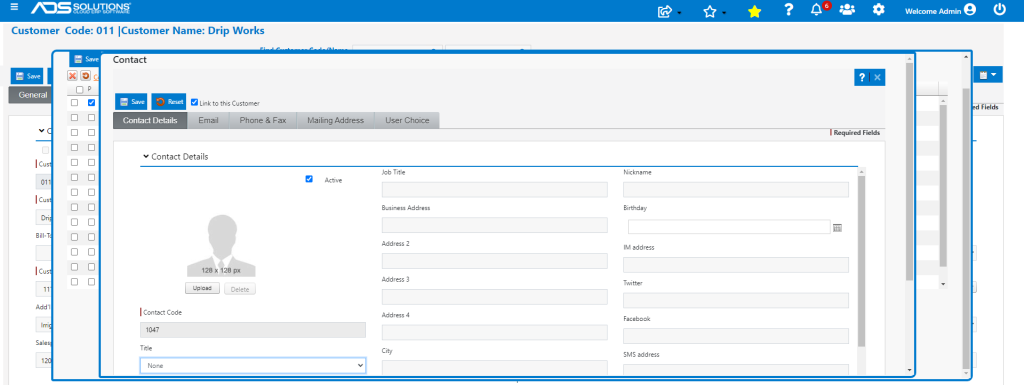Click the contact photo placeholder silhouette
Viewport: 1024px width, 385px height.
coord(221,245)
